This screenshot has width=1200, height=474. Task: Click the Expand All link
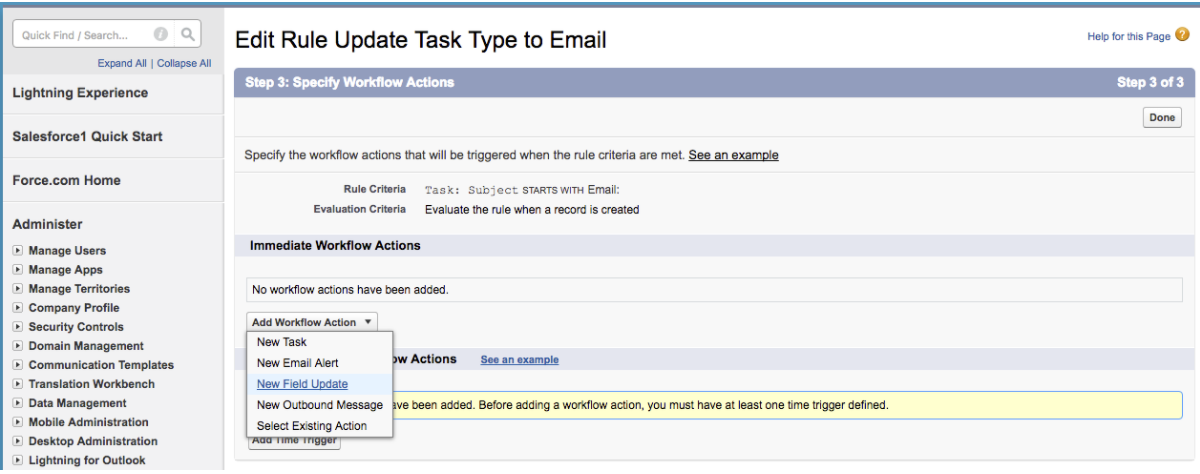122,63
